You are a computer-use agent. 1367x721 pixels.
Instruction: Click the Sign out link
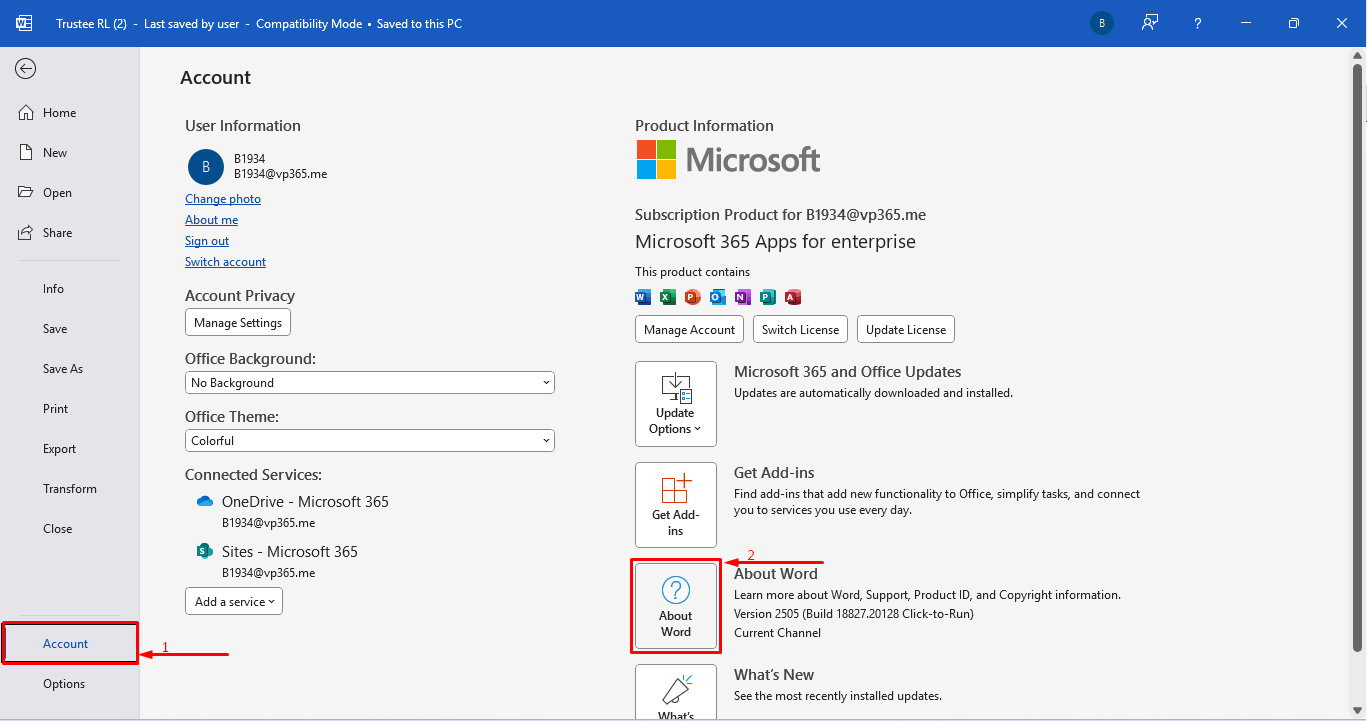pyautogui.click(x=207, y=241)
